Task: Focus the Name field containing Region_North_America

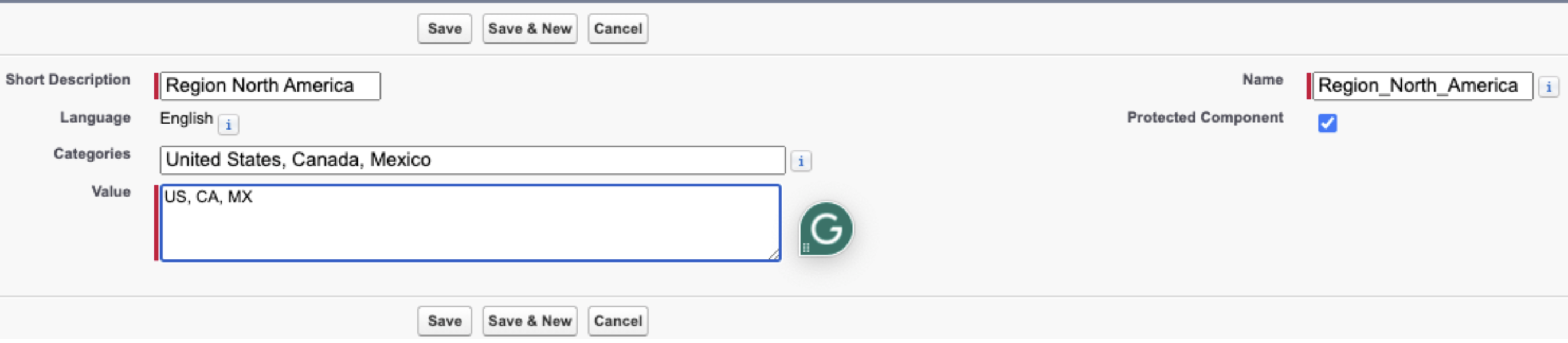Action: pos(1422,86)
